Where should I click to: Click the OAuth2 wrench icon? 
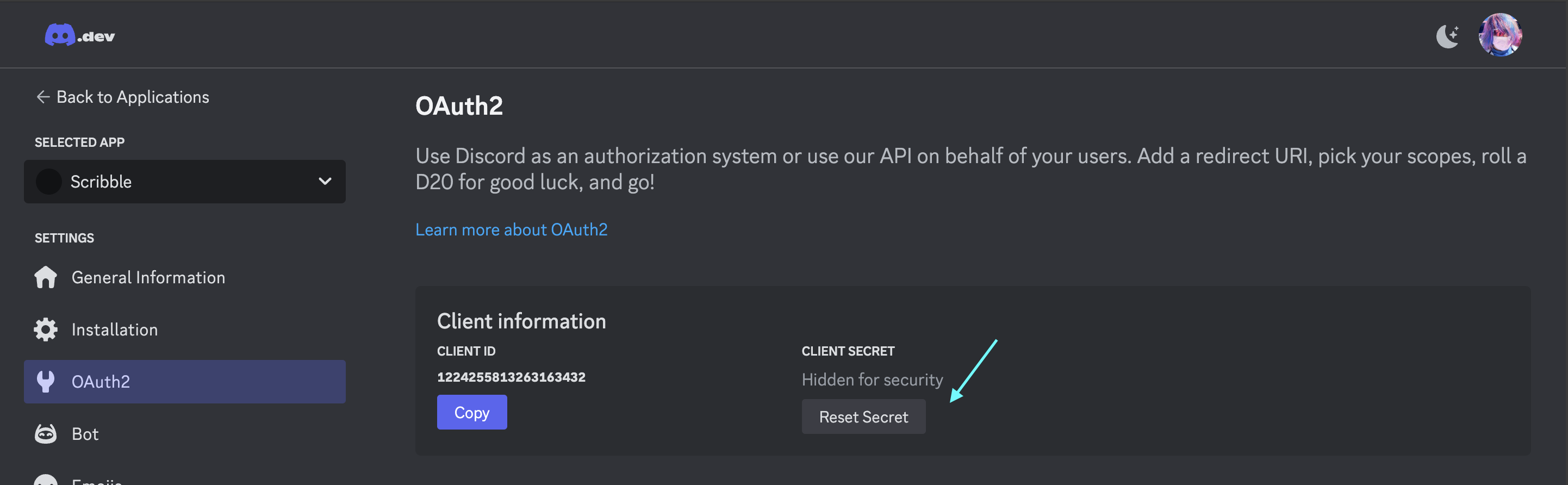[46, 382]
